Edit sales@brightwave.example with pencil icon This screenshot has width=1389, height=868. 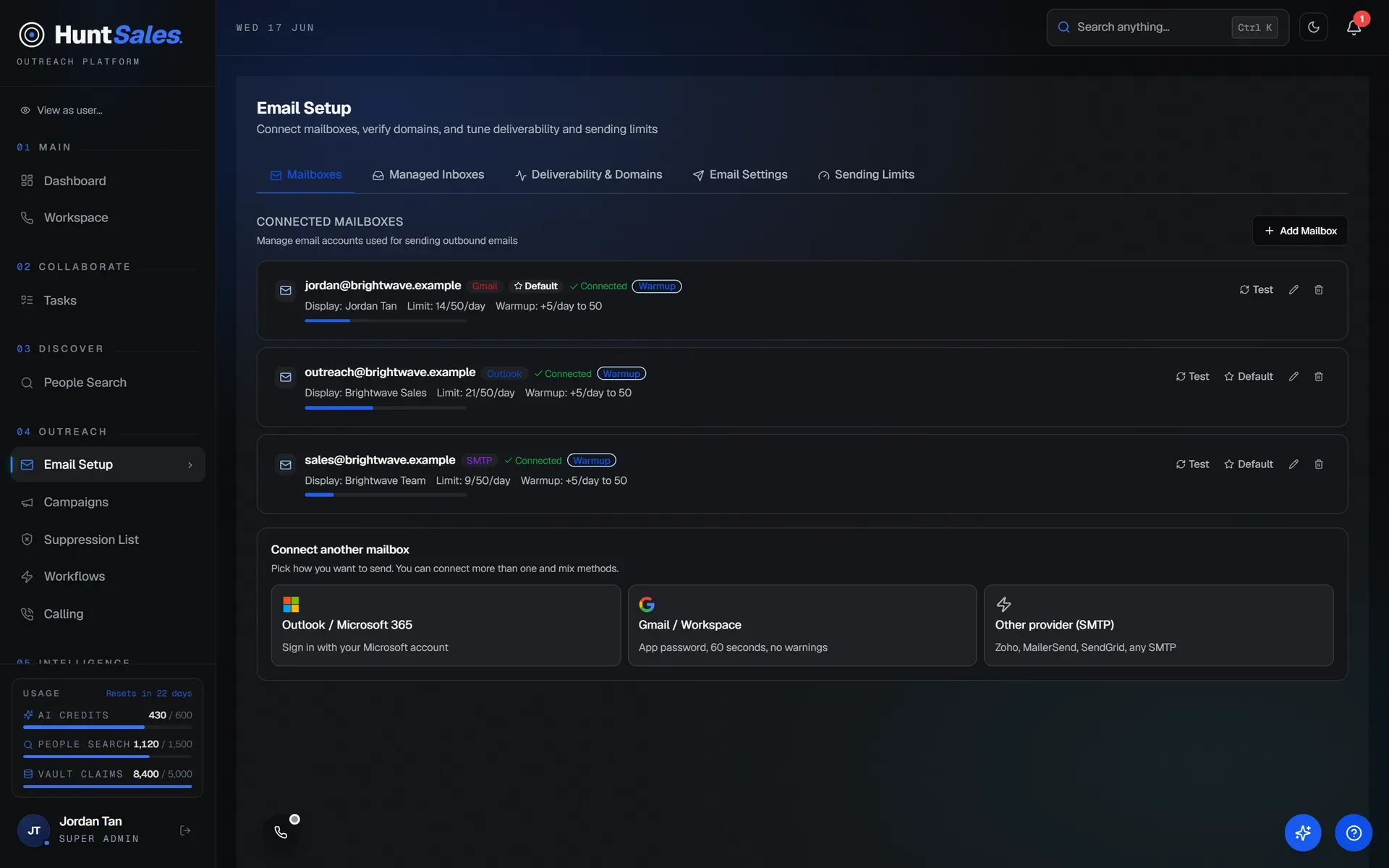1294,464
